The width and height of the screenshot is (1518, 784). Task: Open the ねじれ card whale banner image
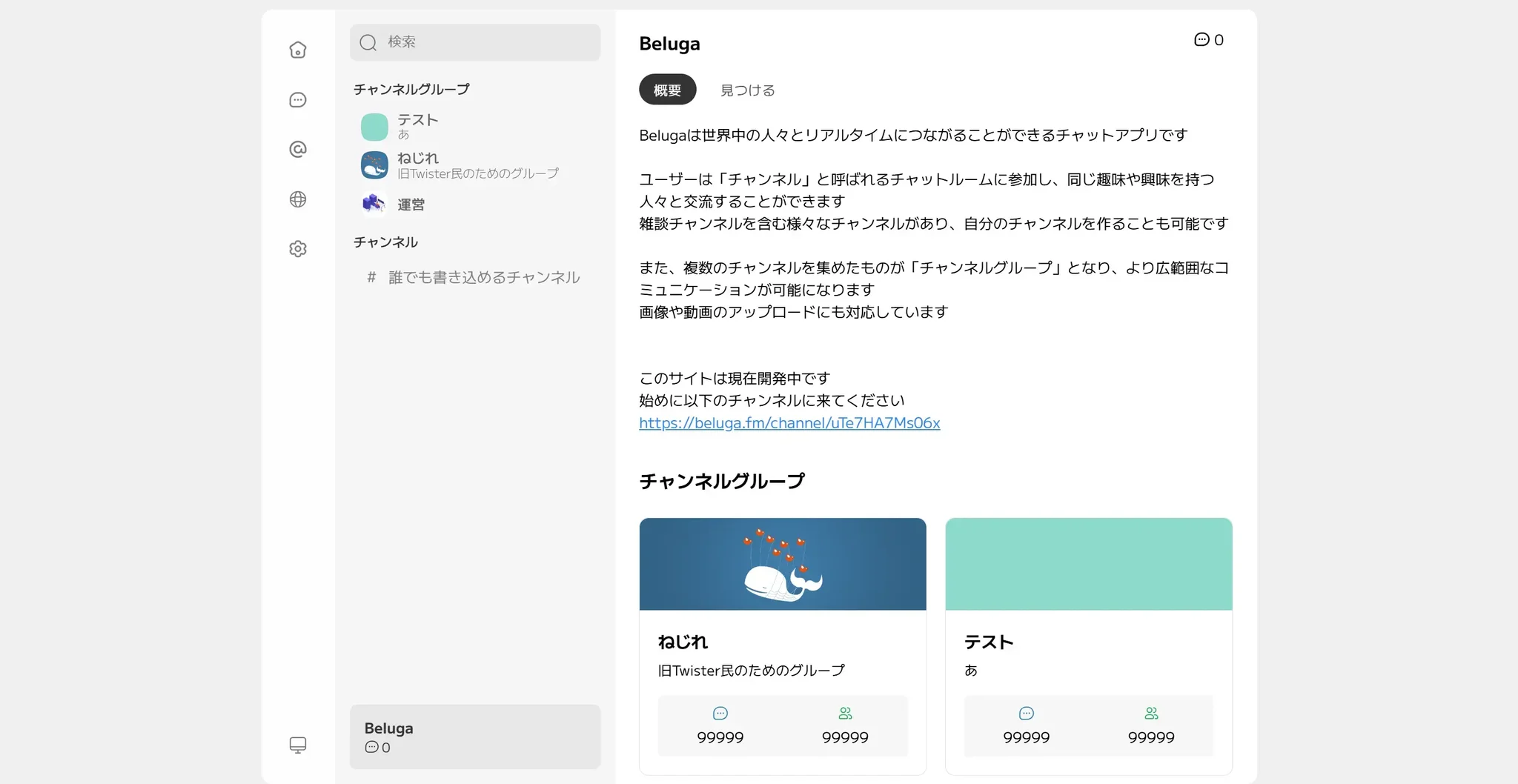click(x=782, y=564)
